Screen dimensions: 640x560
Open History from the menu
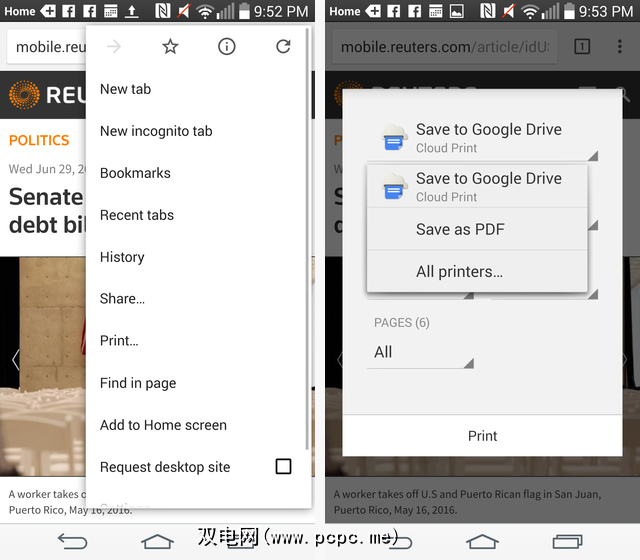(x=122, y=257)
